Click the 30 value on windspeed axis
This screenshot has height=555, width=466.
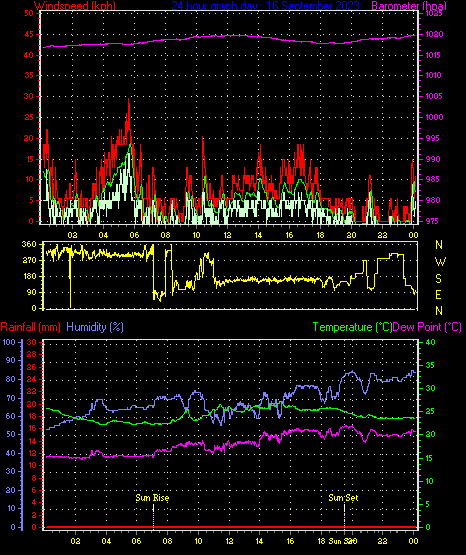[x=29, y=96]
